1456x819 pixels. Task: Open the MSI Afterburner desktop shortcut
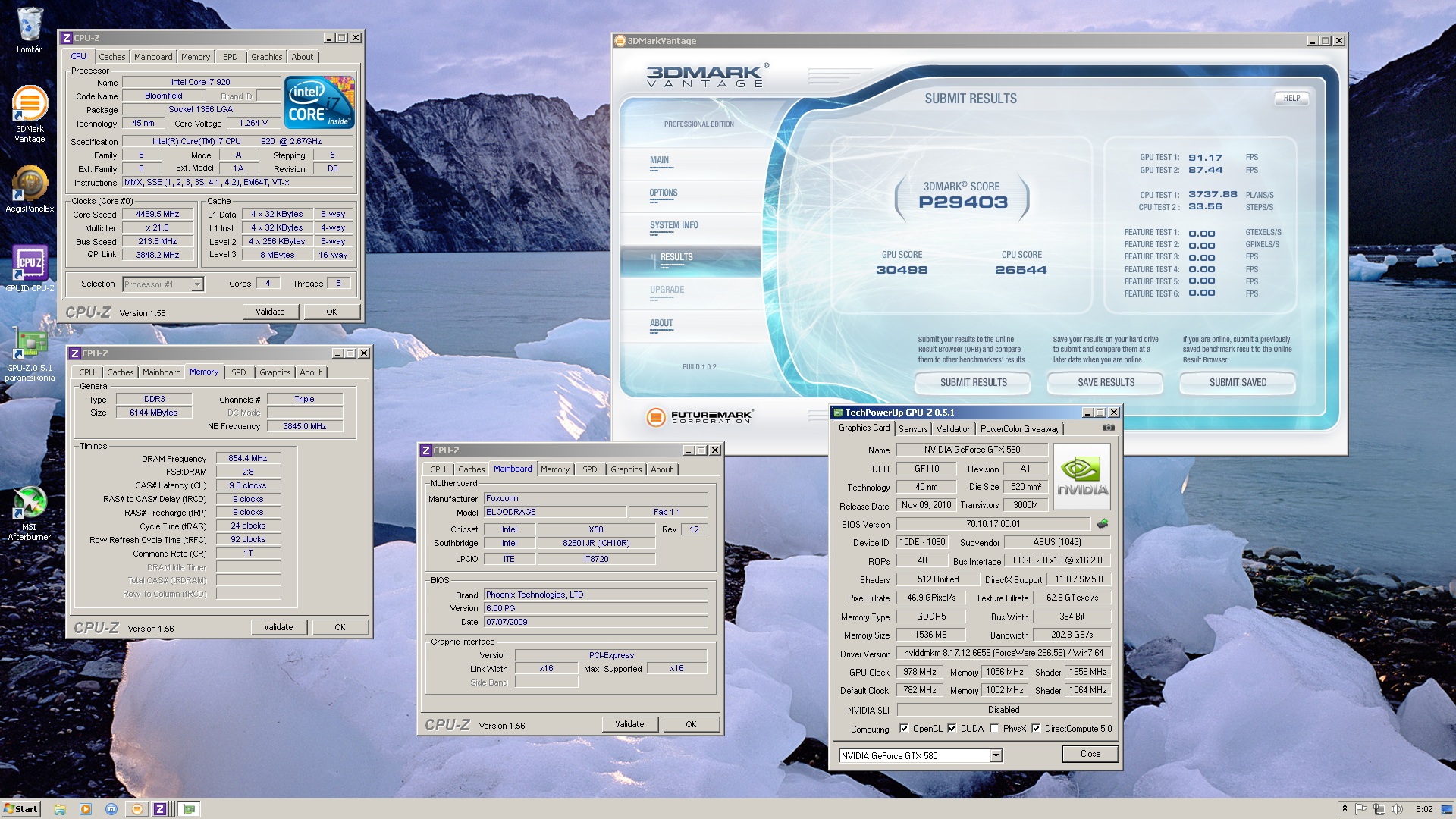point(30,504)
